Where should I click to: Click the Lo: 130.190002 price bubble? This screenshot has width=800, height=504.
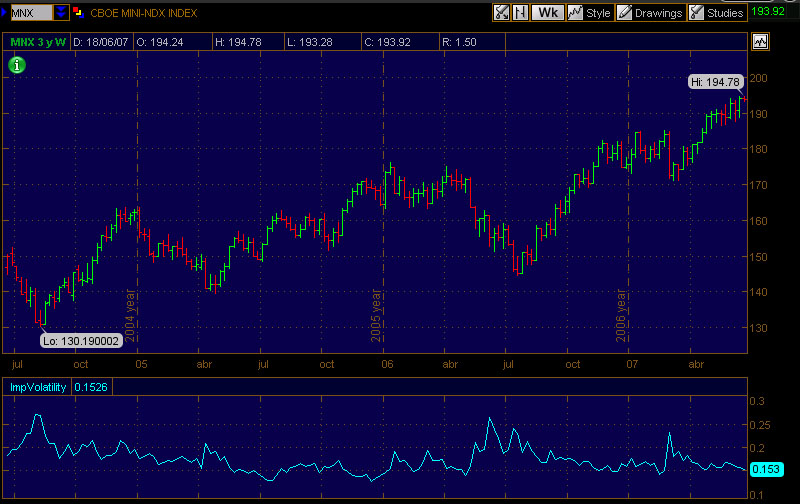point(80,341)
